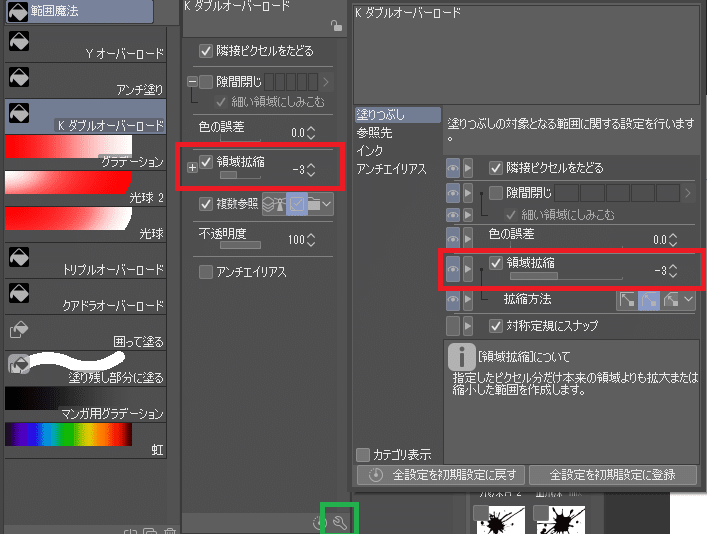707x534 pixels.
Task: Click 全設定を初期設定に登録 button
Action: [613, 475]
